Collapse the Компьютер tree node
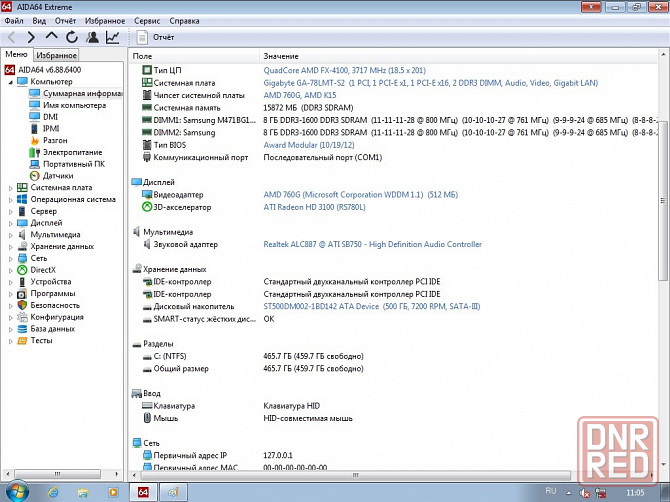Screen dimensions: 670x502 coord(11,82)
